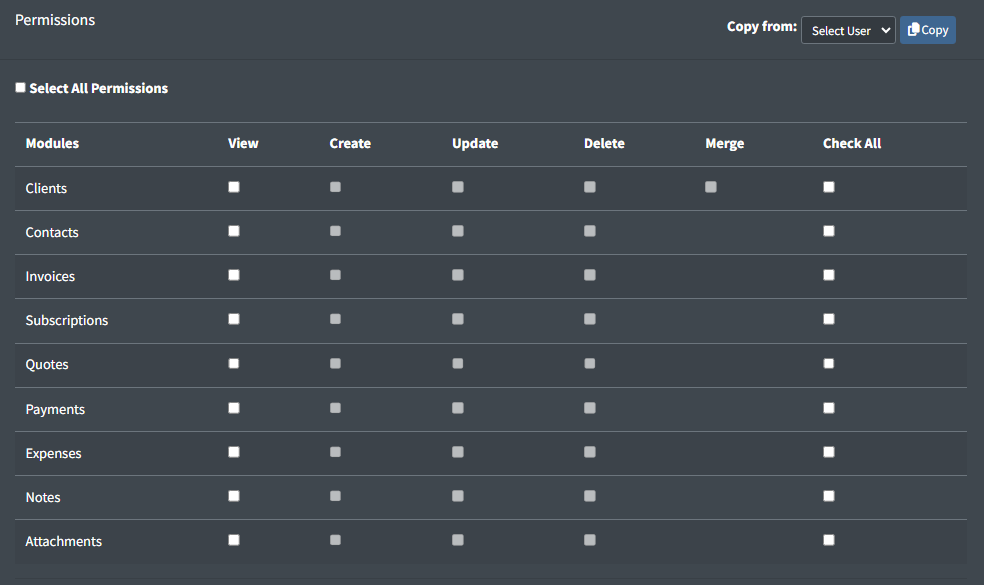Toggle Check All for Attachments row
Screen dimensions: 984x585
coord(828,539)
